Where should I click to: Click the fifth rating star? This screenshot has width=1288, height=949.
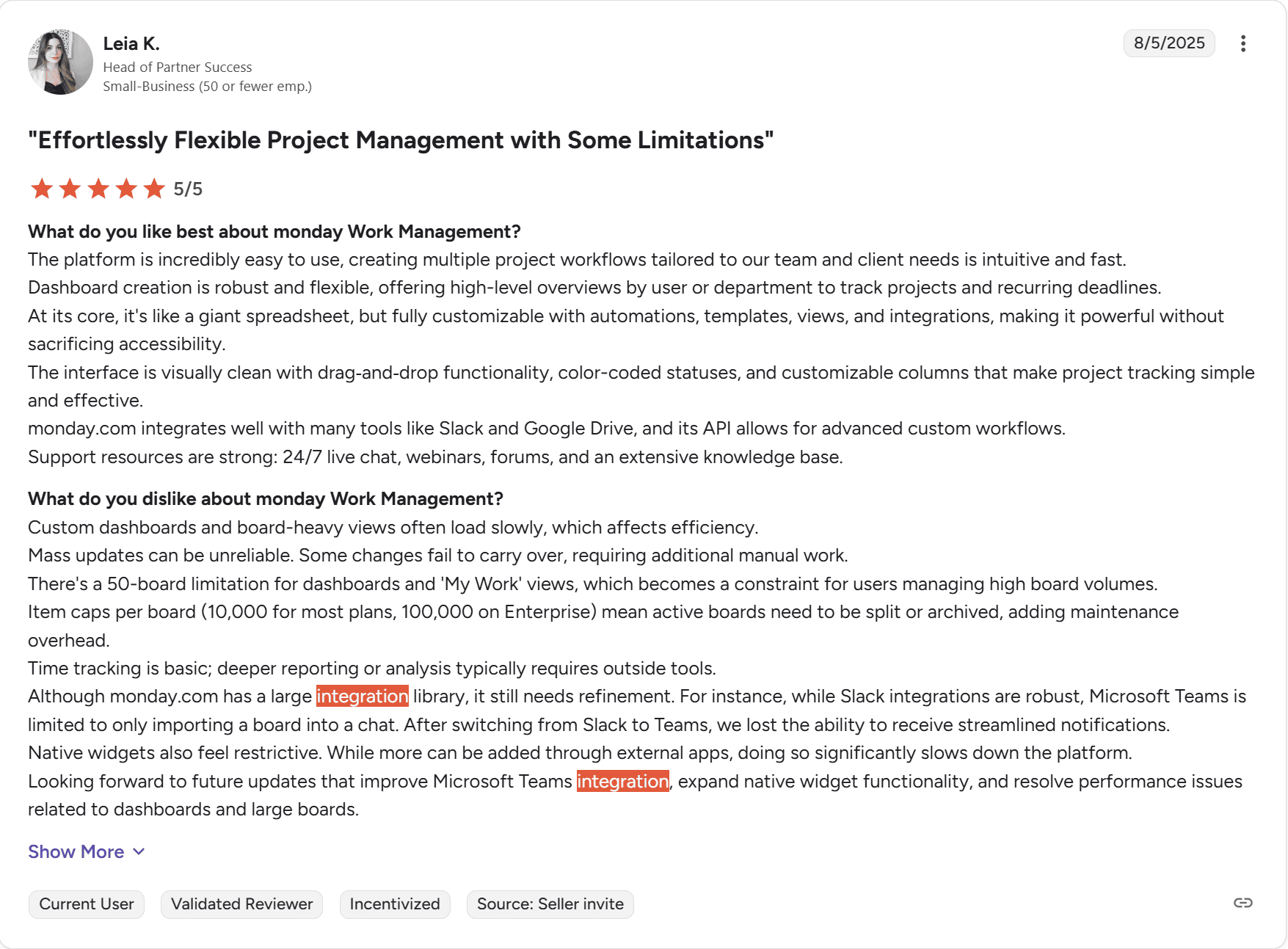[154, 189]
